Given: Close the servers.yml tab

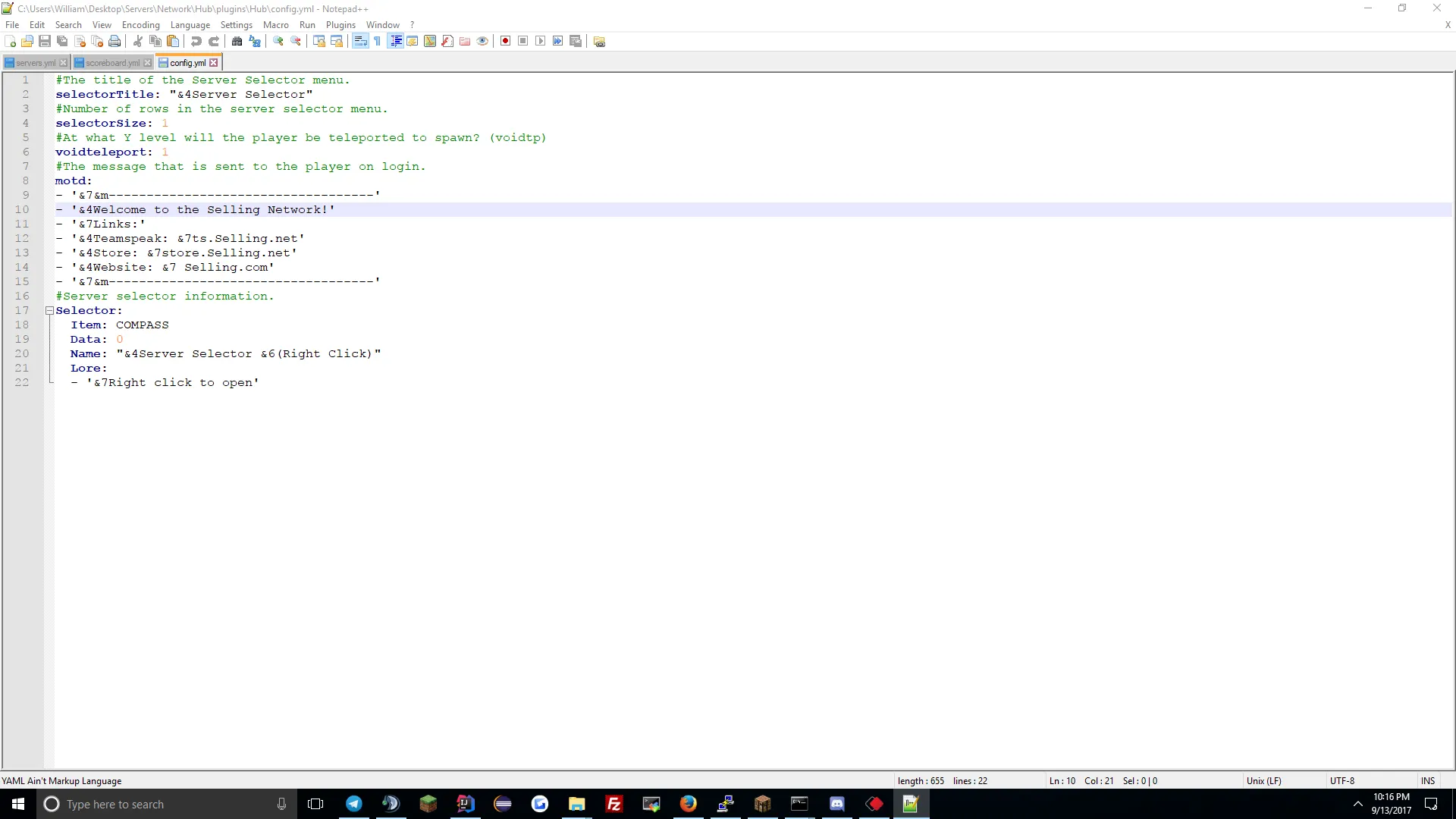Looking at the screenshot, I should [64, 63].
